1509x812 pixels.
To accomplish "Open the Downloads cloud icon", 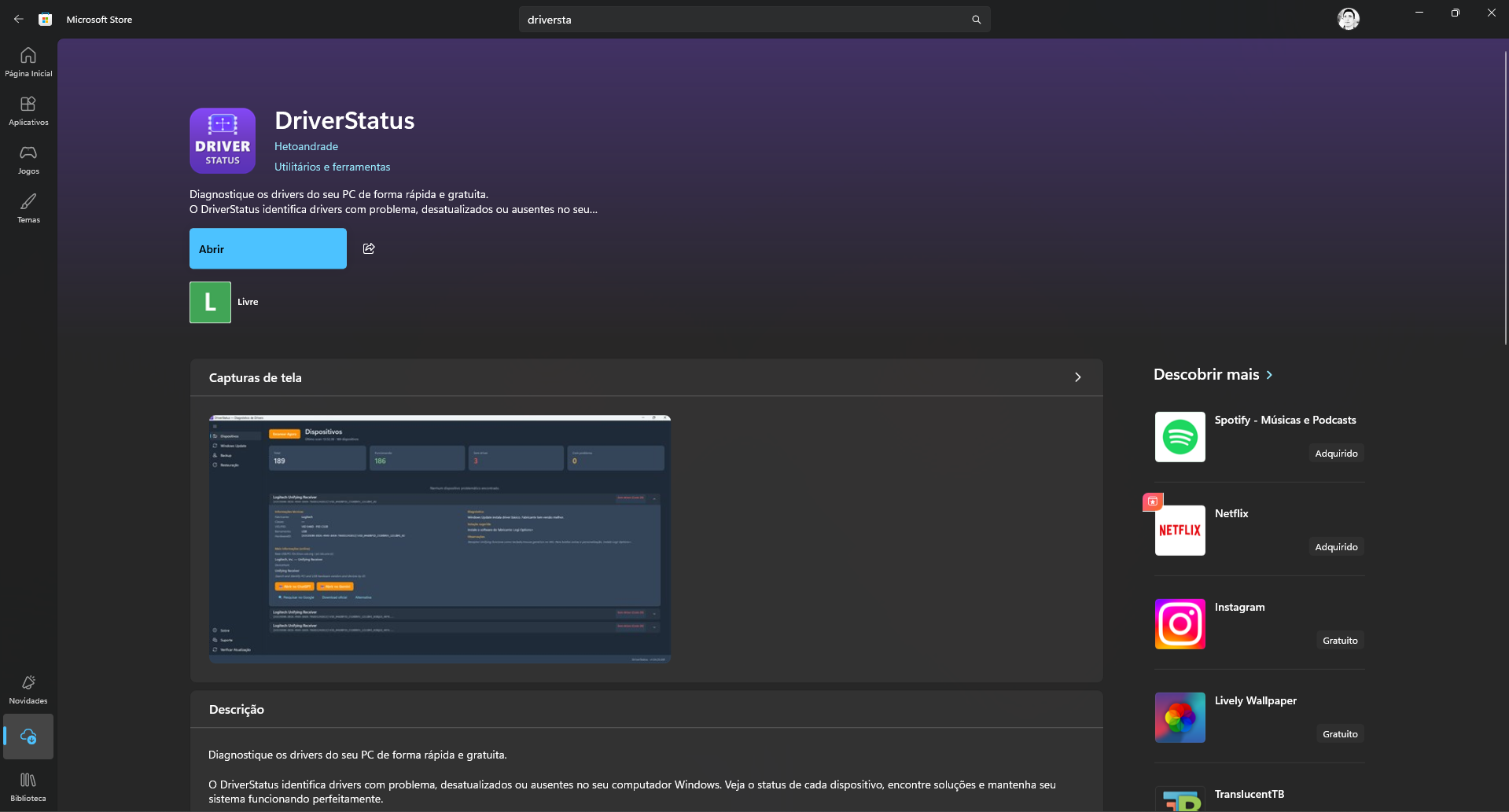I will 28,737.
